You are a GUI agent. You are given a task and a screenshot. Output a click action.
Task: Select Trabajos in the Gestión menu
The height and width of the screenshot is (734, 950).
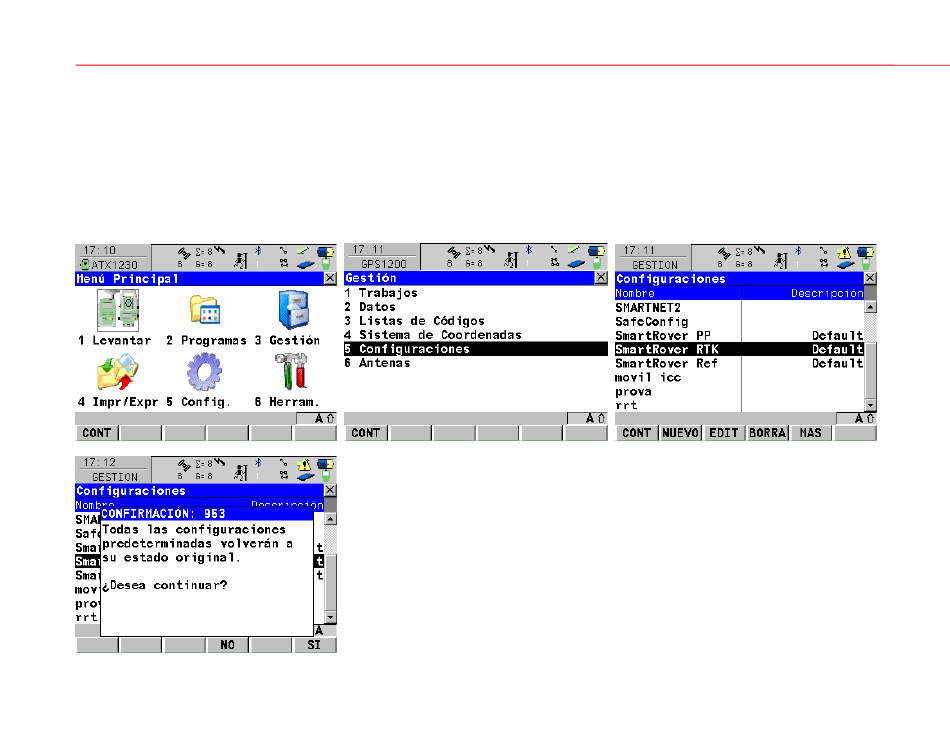click(388, 293)
